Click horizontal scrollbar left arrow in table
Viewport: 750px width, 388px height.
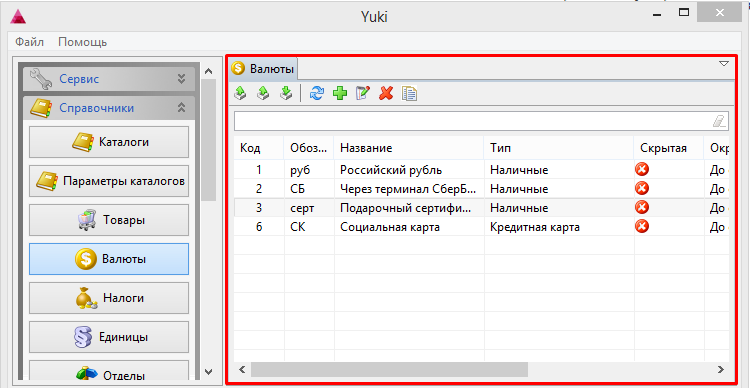242,369
